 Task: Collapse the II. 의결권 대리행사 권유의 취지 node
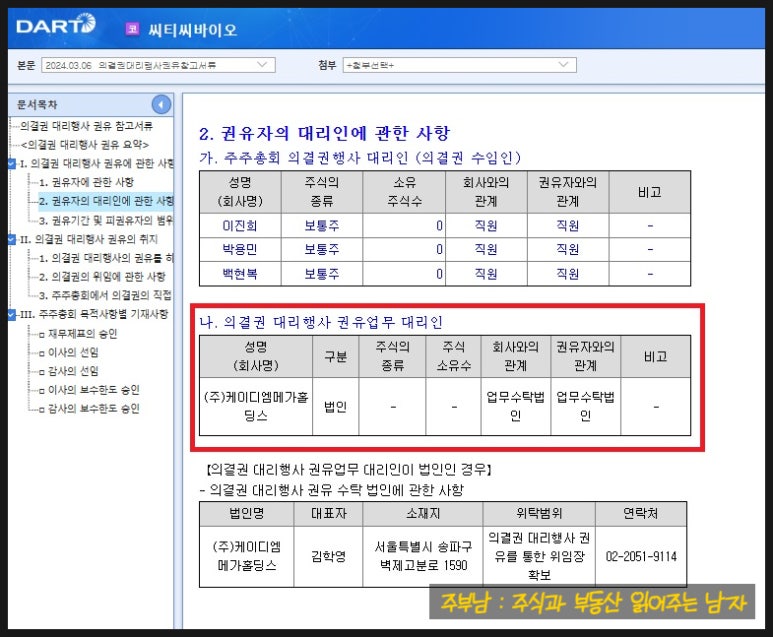[12, 240]
